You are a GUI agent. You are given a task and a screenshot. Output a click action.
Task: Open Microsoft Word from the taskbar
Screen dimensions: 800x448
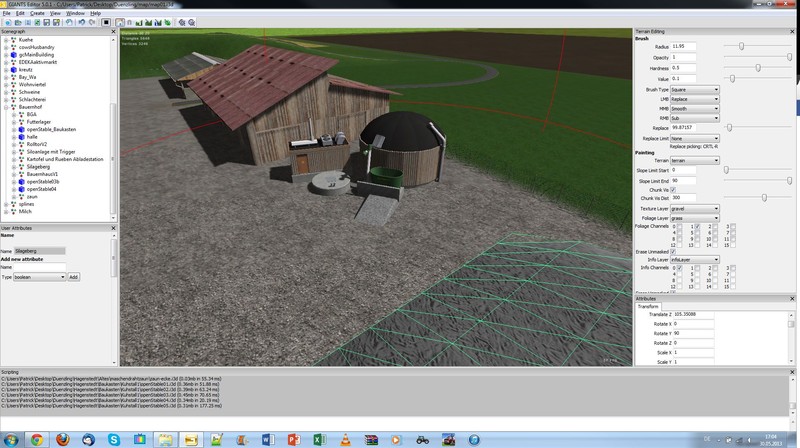coord(268,439)
